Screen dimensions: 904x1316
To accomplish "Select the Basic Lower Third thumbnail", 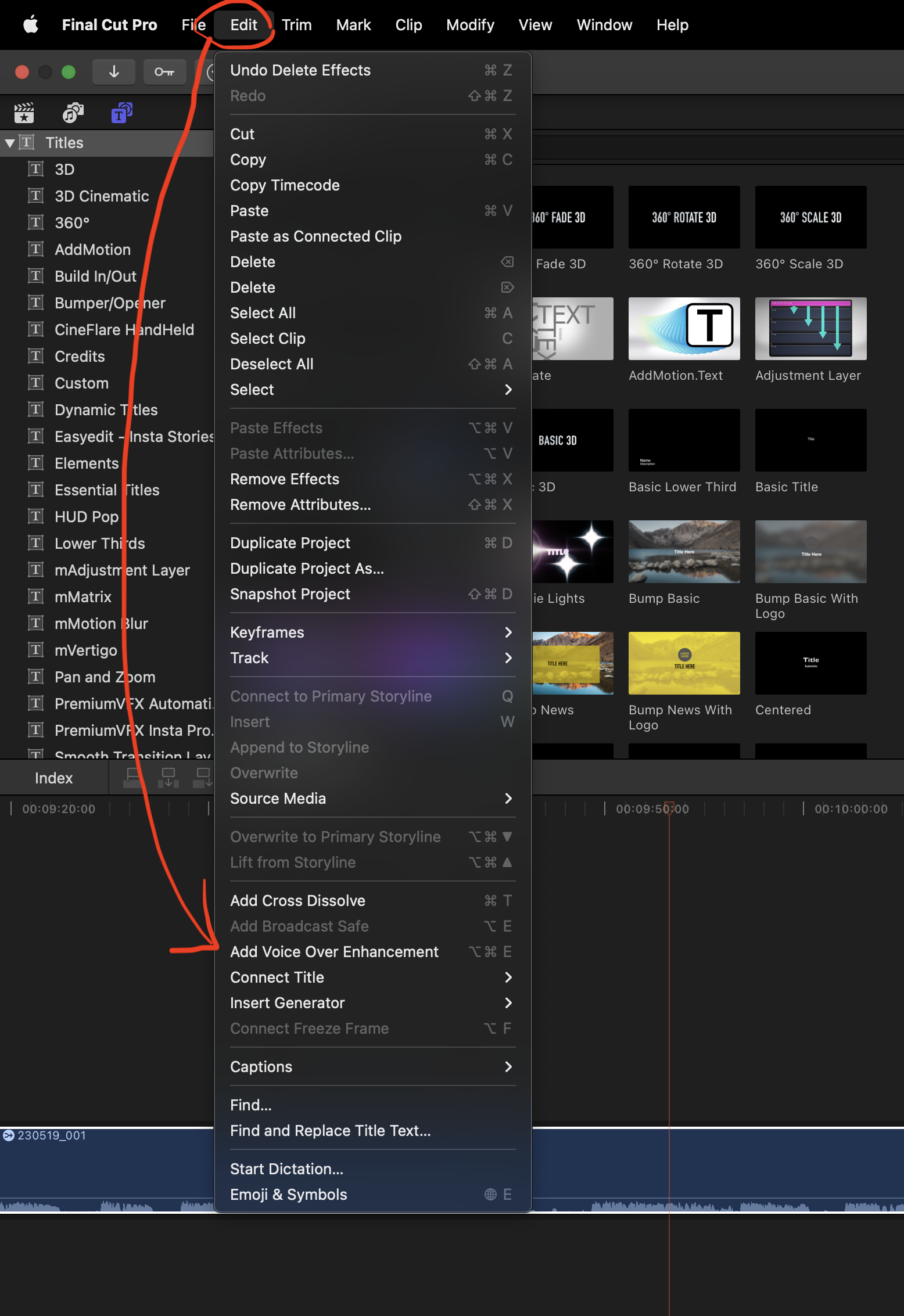I will tap(684, 440).
